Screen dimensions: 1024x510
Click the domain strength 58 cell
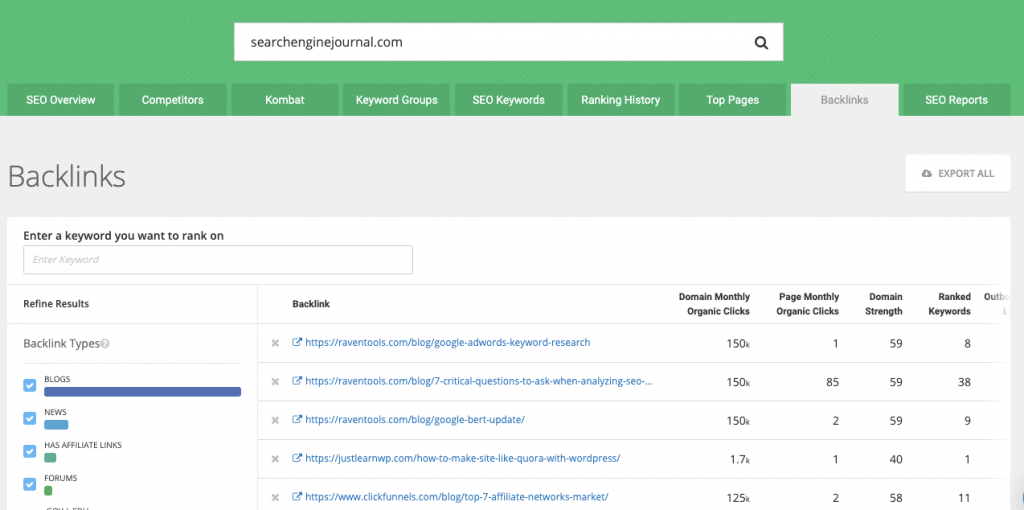point(896,498)
